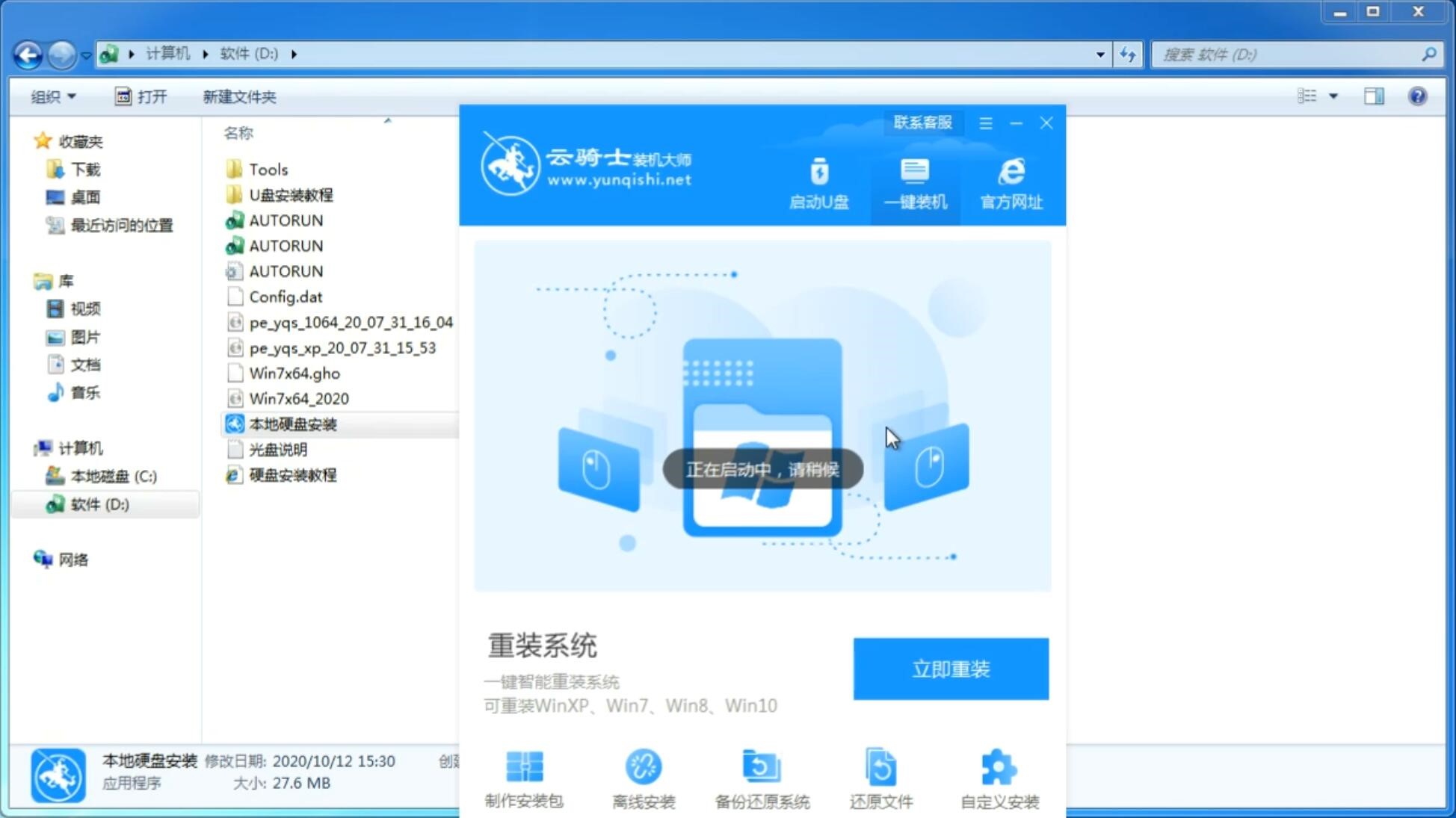Select the Win7x64_2020 file in folder

[298, 398]
